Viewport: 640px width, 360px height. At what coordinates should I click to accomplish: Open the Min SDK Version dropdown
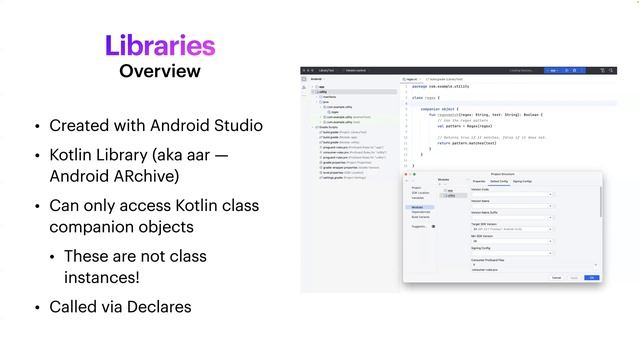[x=512, y=241]
